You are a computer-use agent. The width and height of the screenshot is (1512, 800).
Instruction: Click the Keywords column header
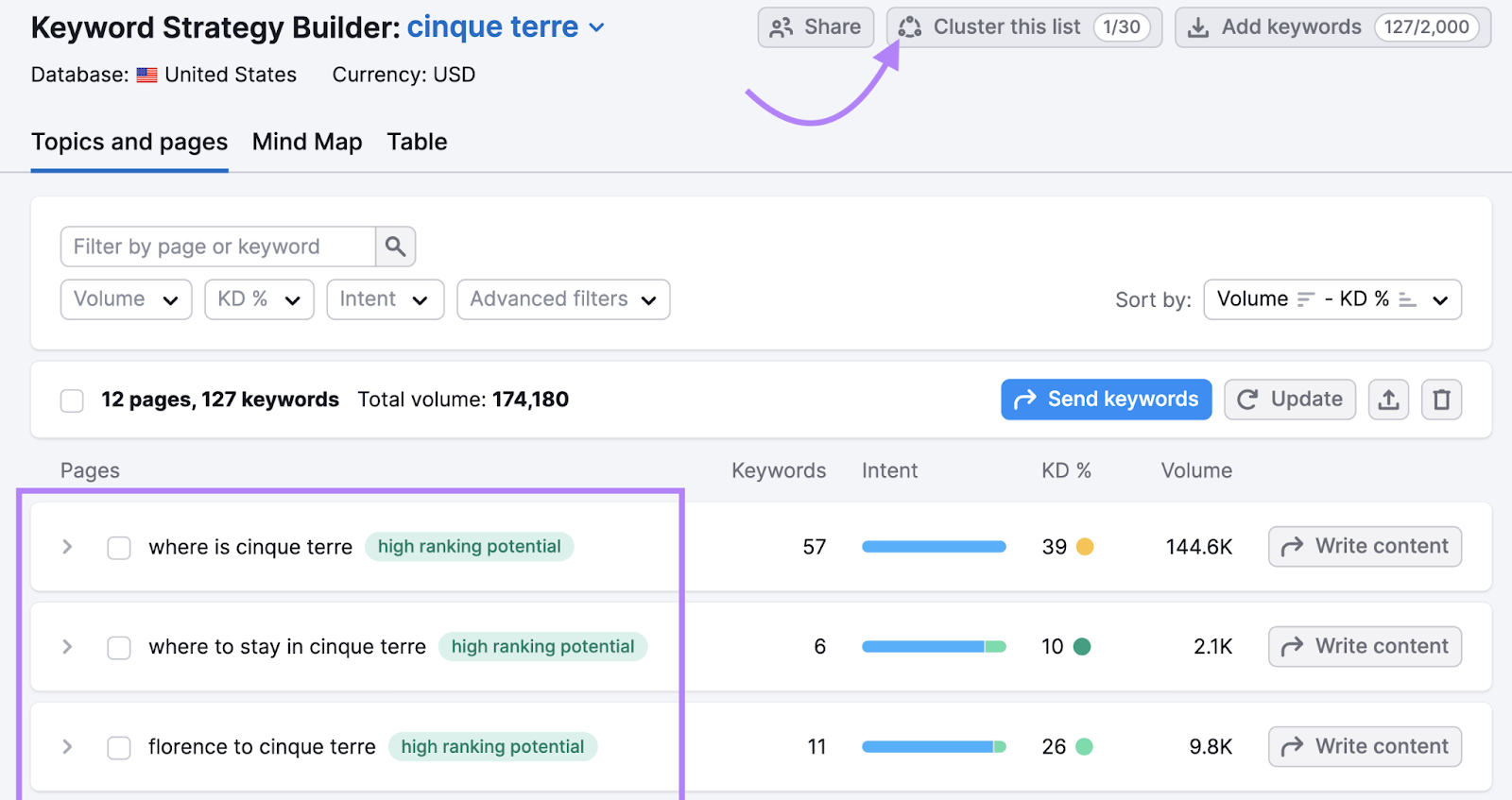pyautogui.click(x=779, y=470)
